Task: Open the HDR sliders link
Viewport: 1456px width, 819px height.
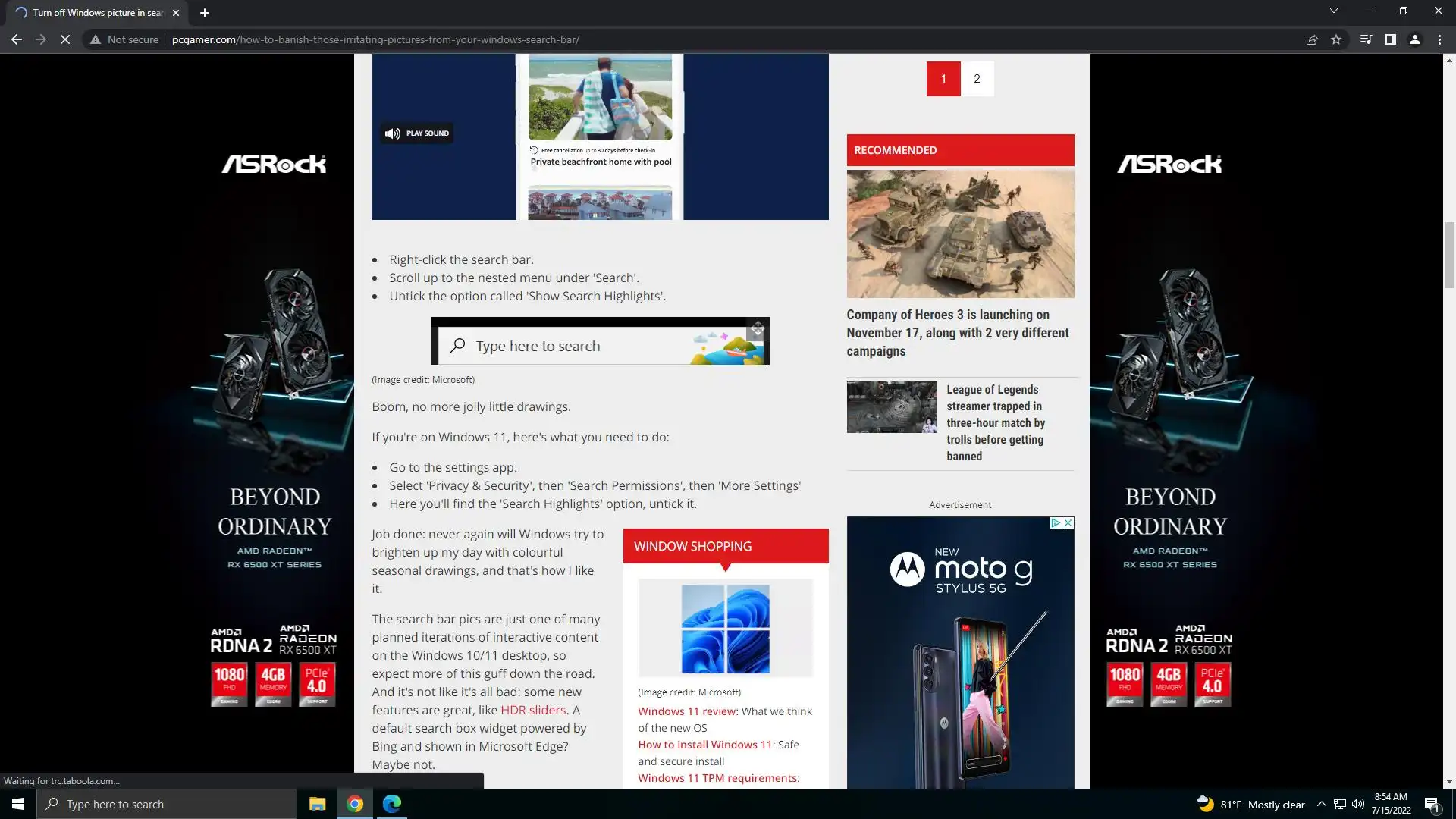Action: click(x=532, y=711)
